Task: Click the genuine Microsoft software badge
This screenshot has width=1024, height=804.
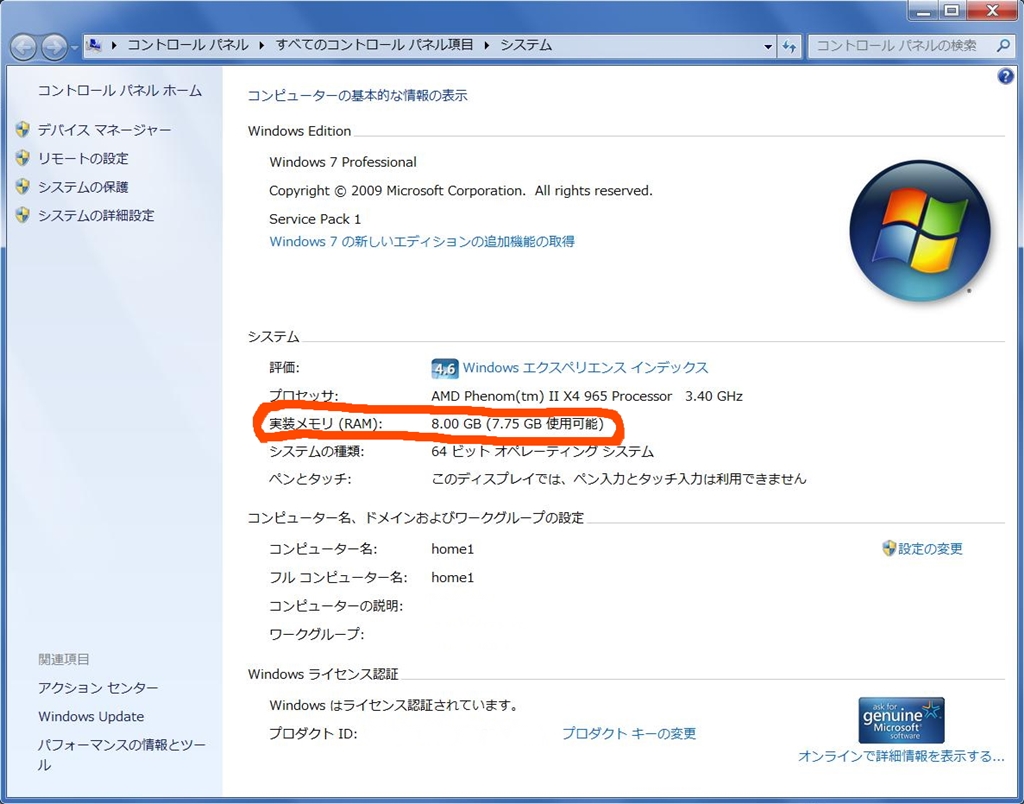Action: click(901, 720)
